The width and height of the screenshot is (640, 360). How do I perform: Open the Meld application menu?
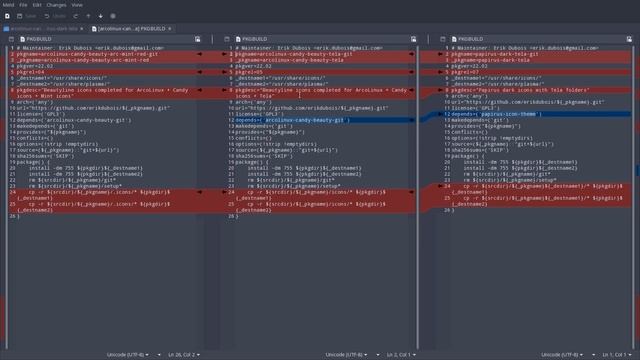[8, 5]
